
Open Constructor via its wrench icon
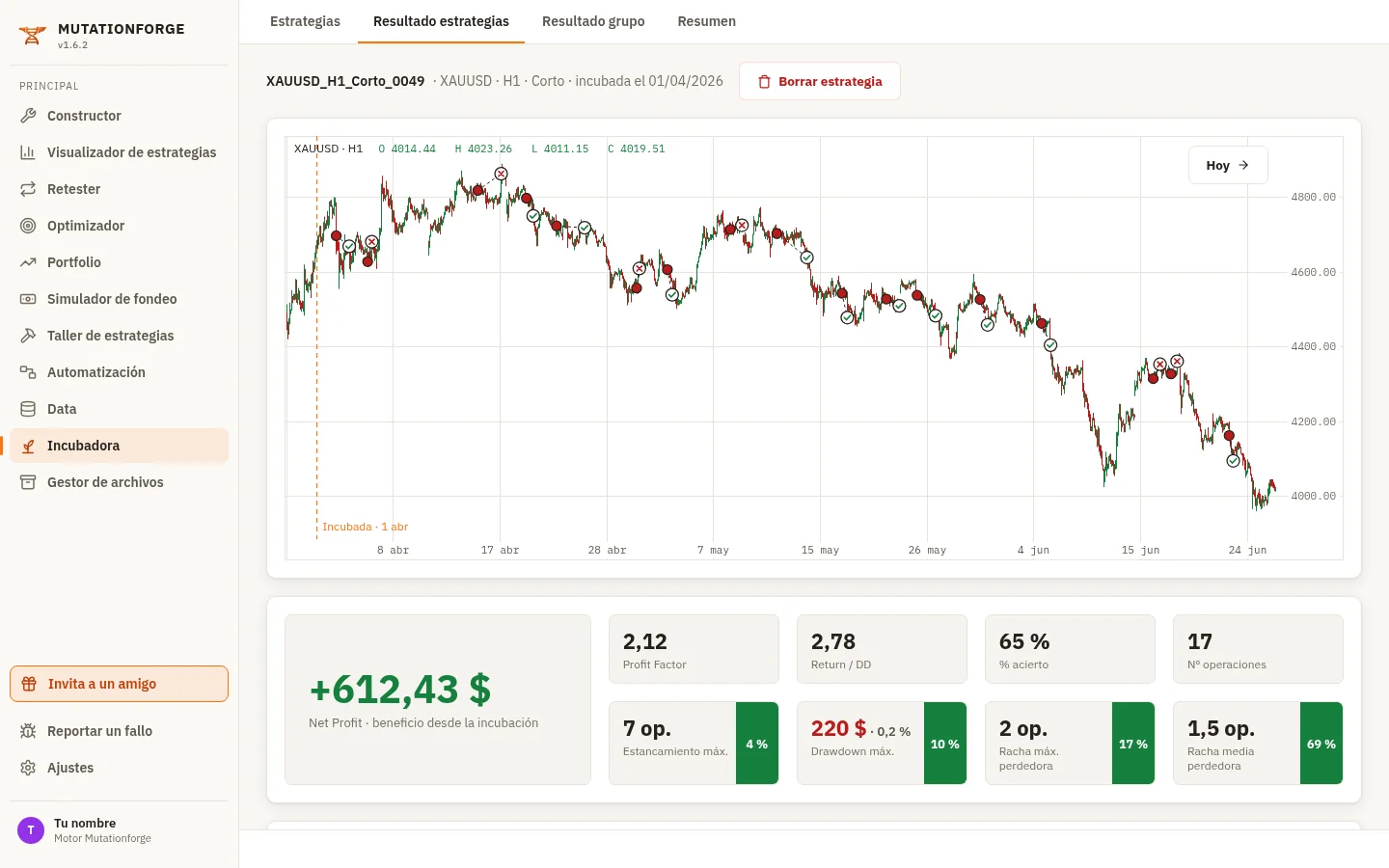28,116
